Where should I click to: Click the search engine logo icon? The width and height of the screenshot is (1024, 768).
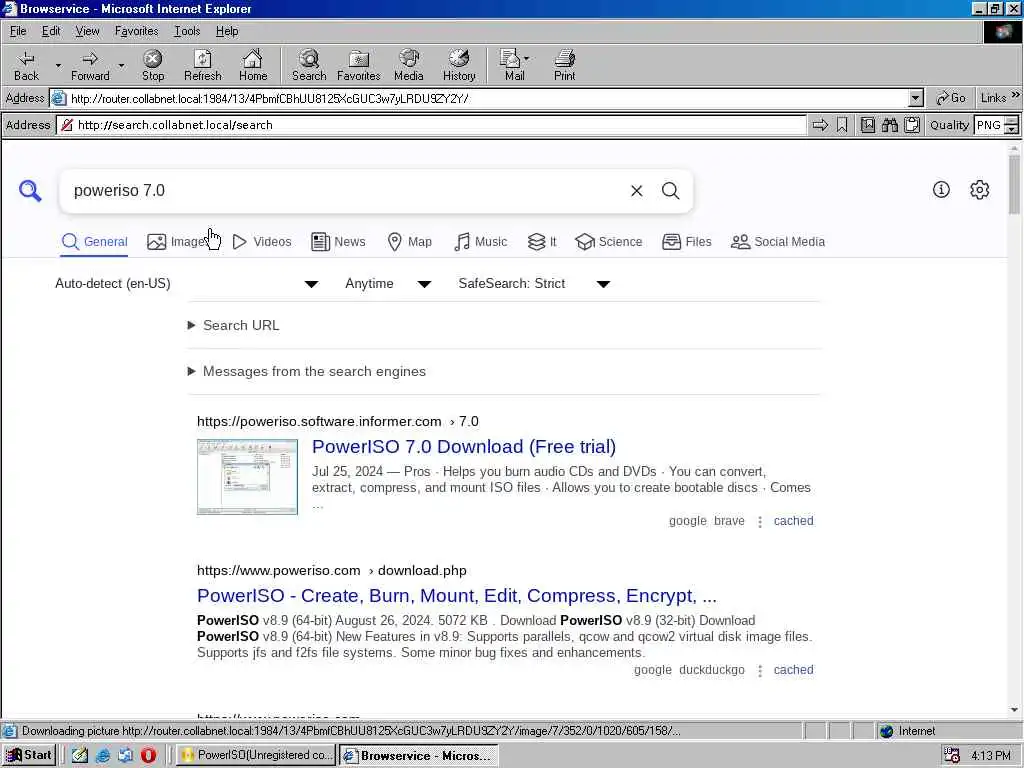[30, 191]
